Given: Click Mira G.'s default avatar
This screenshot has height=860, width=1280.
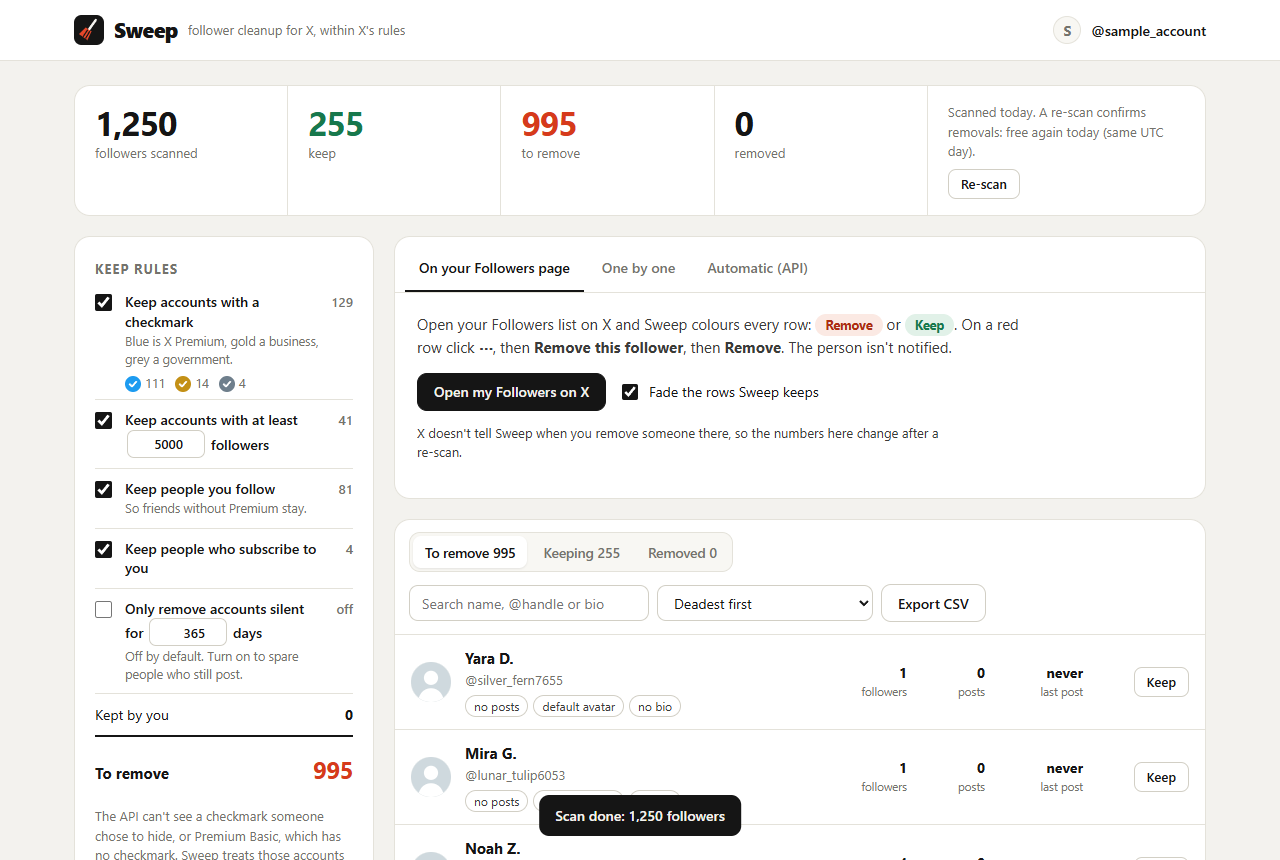Looking at the screenshot, I should [431, 777].
